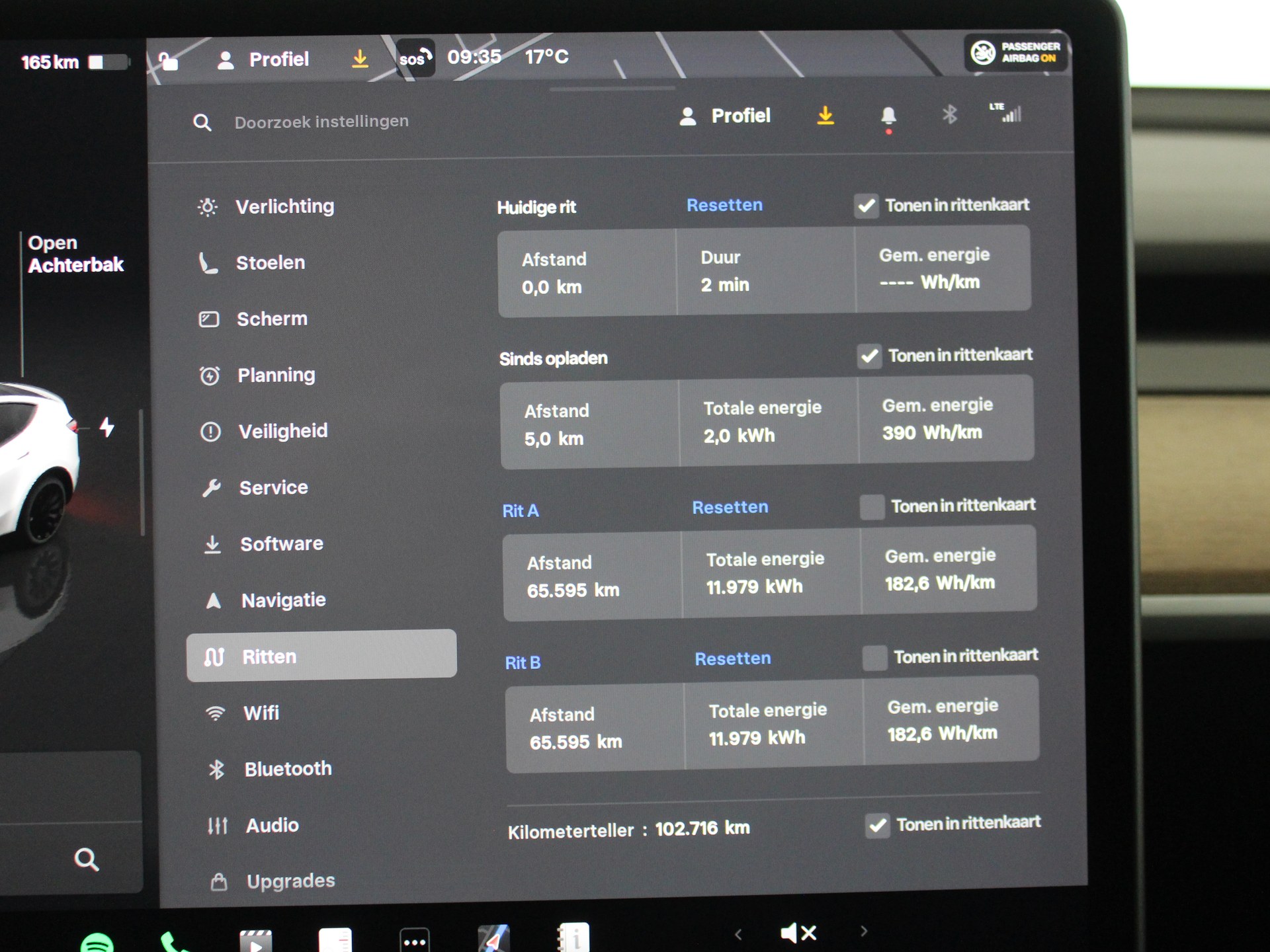Viewport: 1270px width, 952px height.
Task: Open the Spotify app in bottom dock
Action: pyautogui.click(x=97, y=942)
